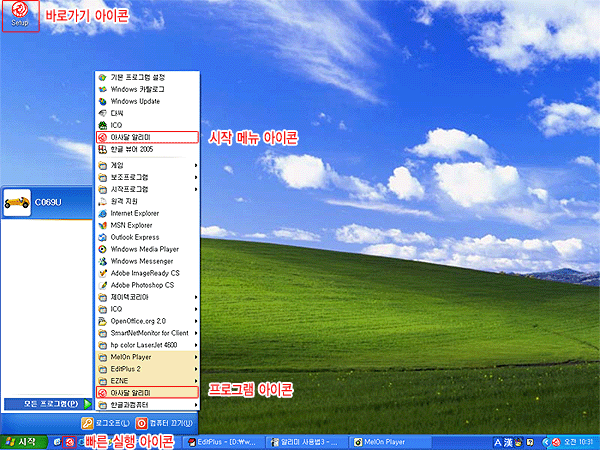Click the Windows Update item

(135, 101)
